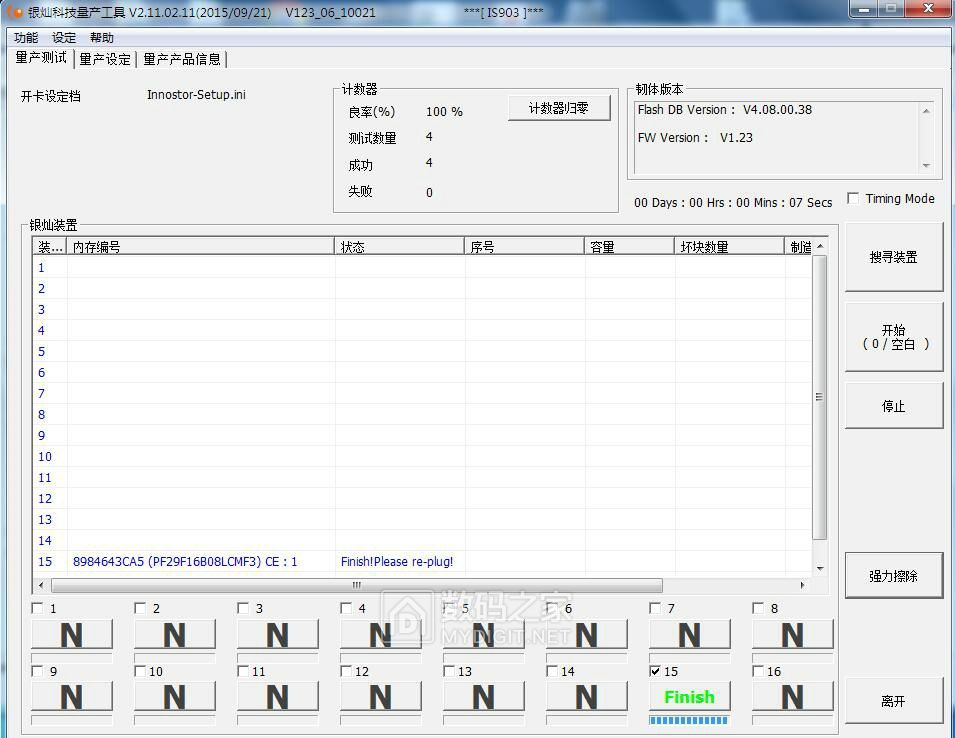The image size is (955, 738).
Task: Click device list scroll-down arrow
Action: pyautogui.click(x=820, y=568)
